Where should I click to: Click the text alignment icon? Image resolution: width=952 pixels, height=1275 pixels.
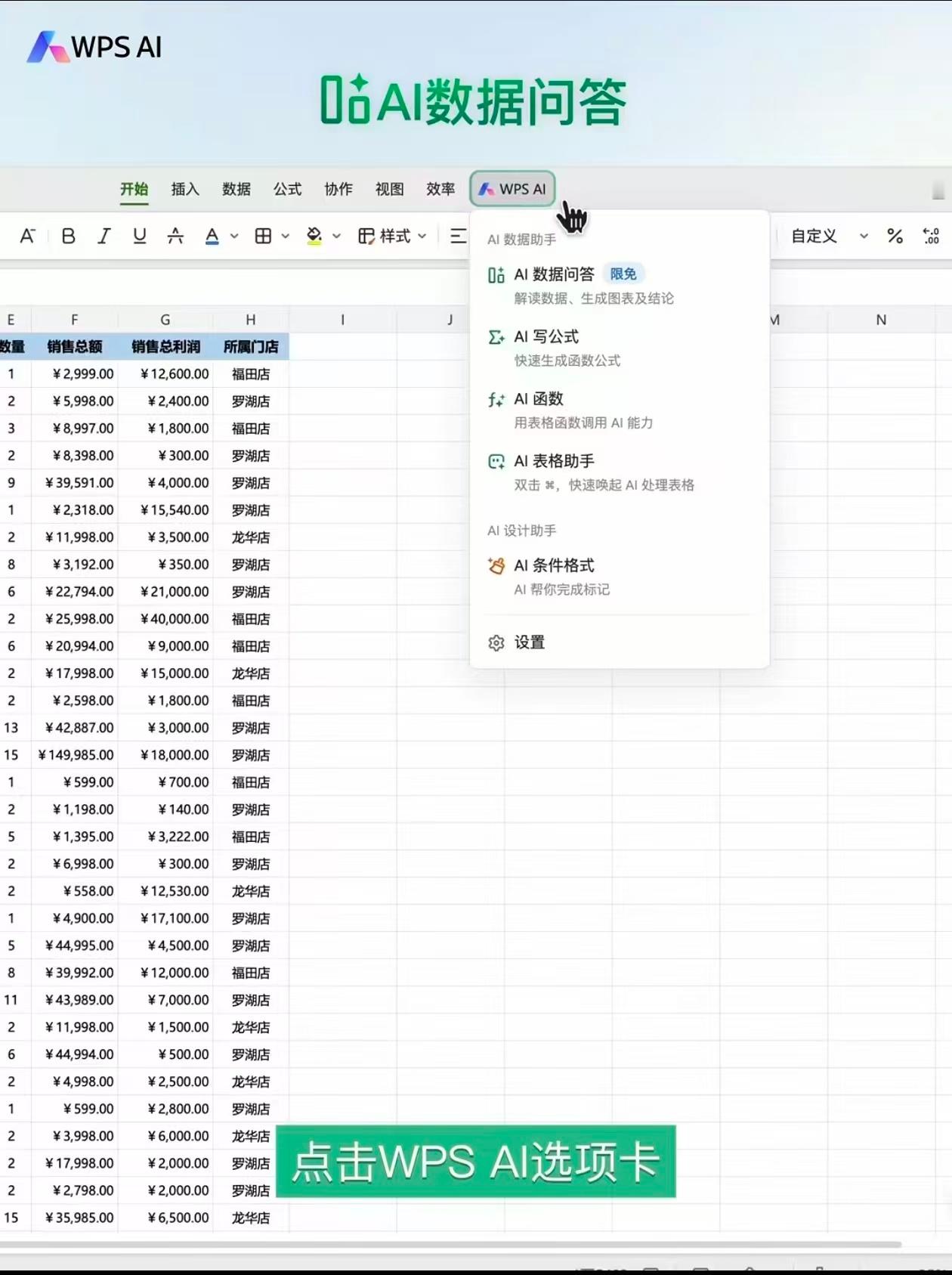click(458, 236)
